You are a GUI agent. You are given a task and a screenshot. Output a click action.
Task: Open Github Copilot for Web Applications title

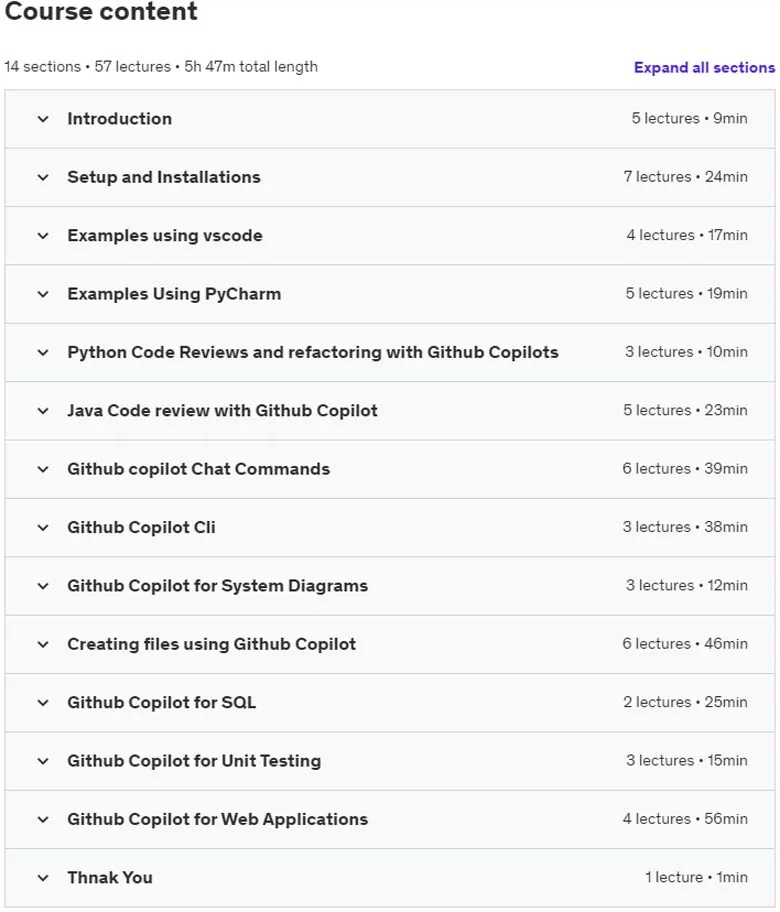218,820
